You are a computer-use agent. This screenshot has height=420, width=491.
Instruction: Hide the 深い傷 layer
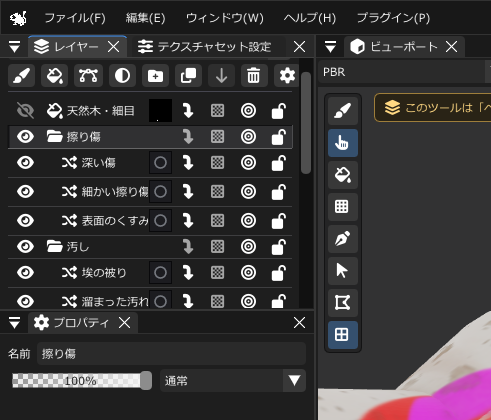(x=25, y=163)
